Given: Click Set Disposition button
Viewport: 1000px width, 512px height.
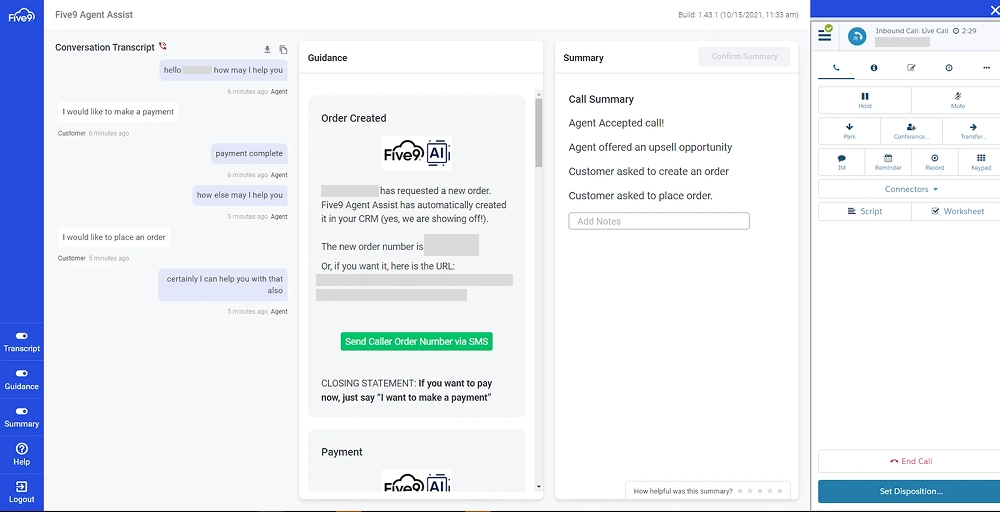Looking at the screenshot, I should 911,492.
